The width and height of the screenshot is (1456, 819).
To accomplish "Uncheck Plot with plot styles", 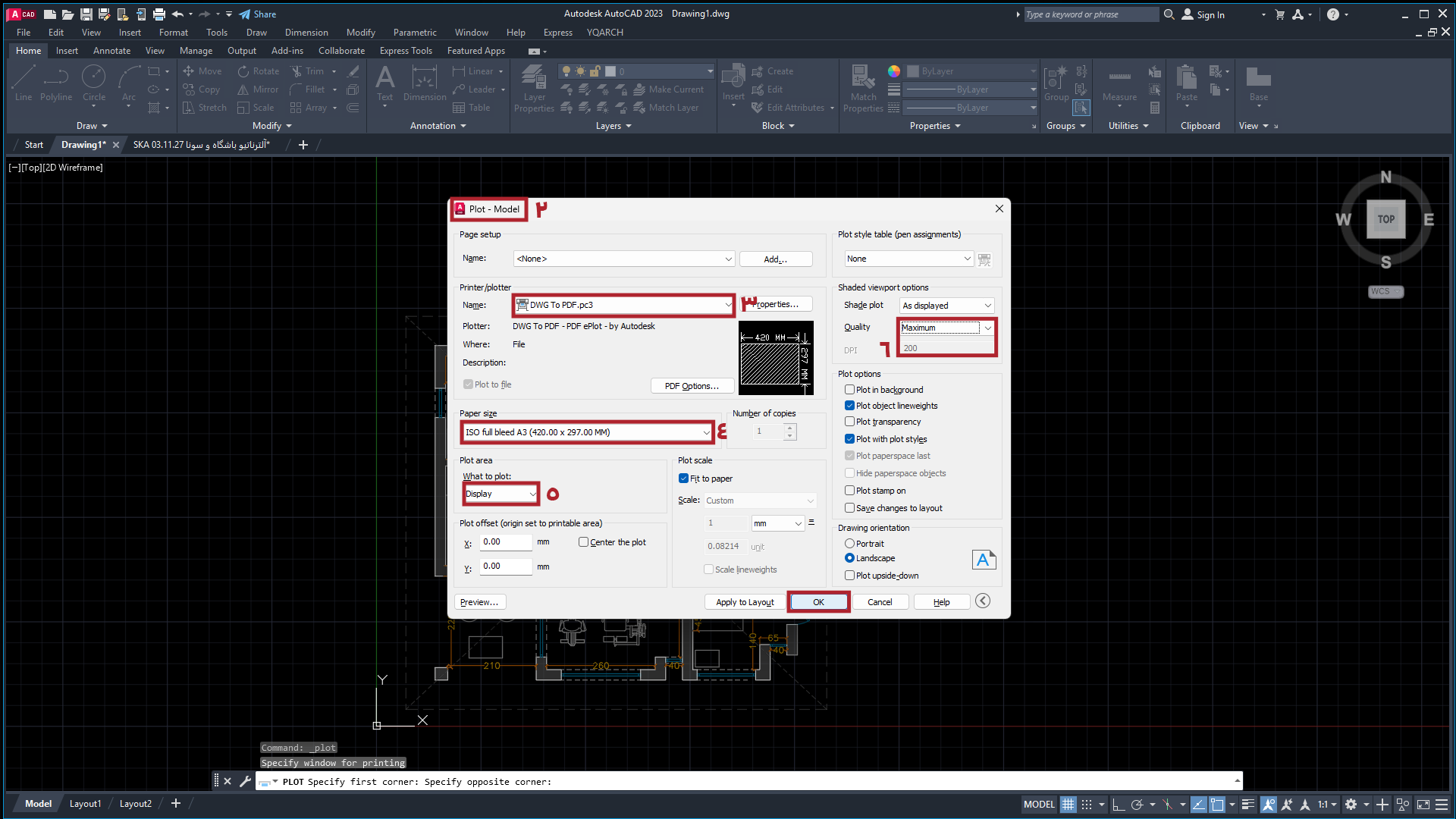I will (850, 439).
